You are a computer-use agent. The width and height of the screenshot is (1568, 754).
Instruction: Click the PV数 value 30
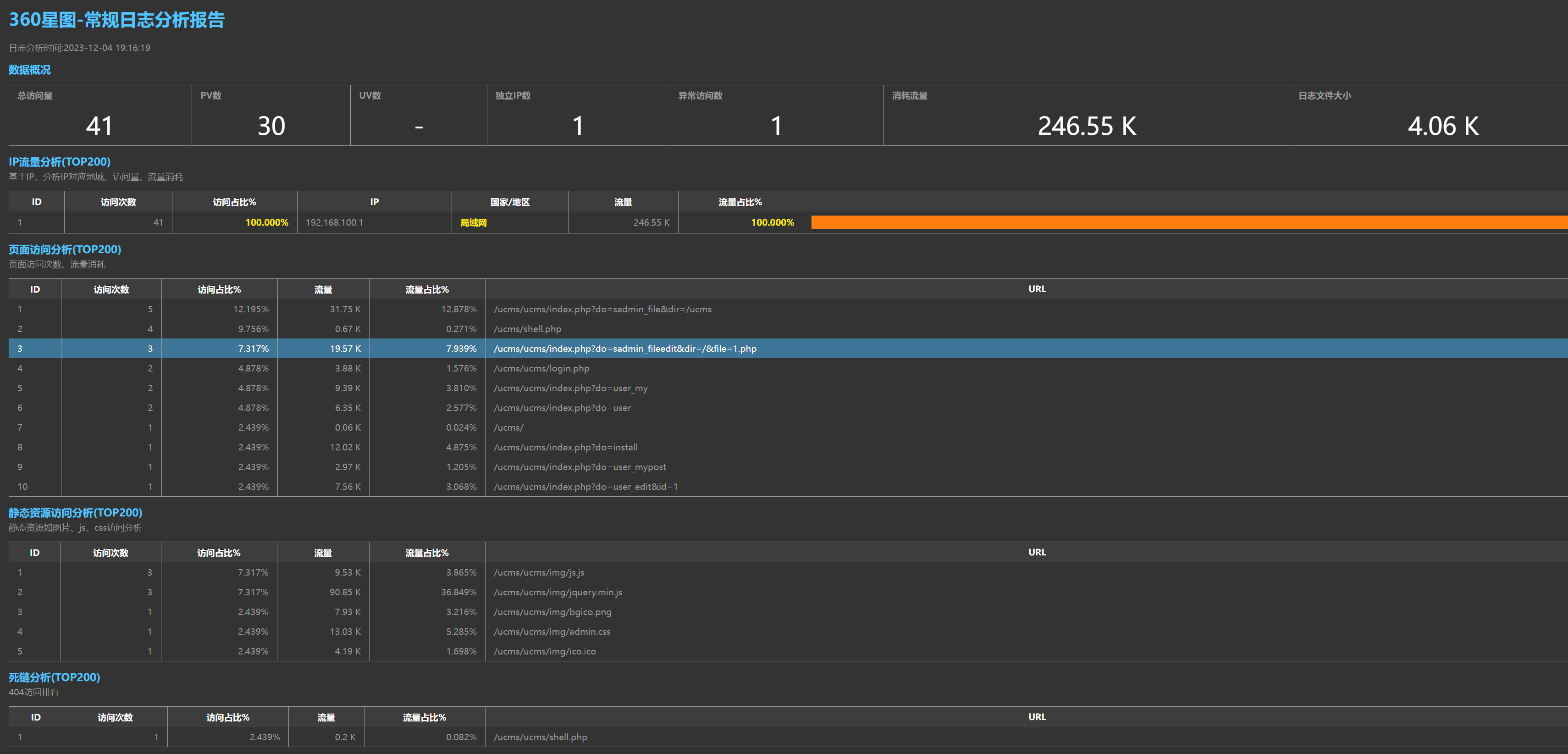tap(271, 126)
